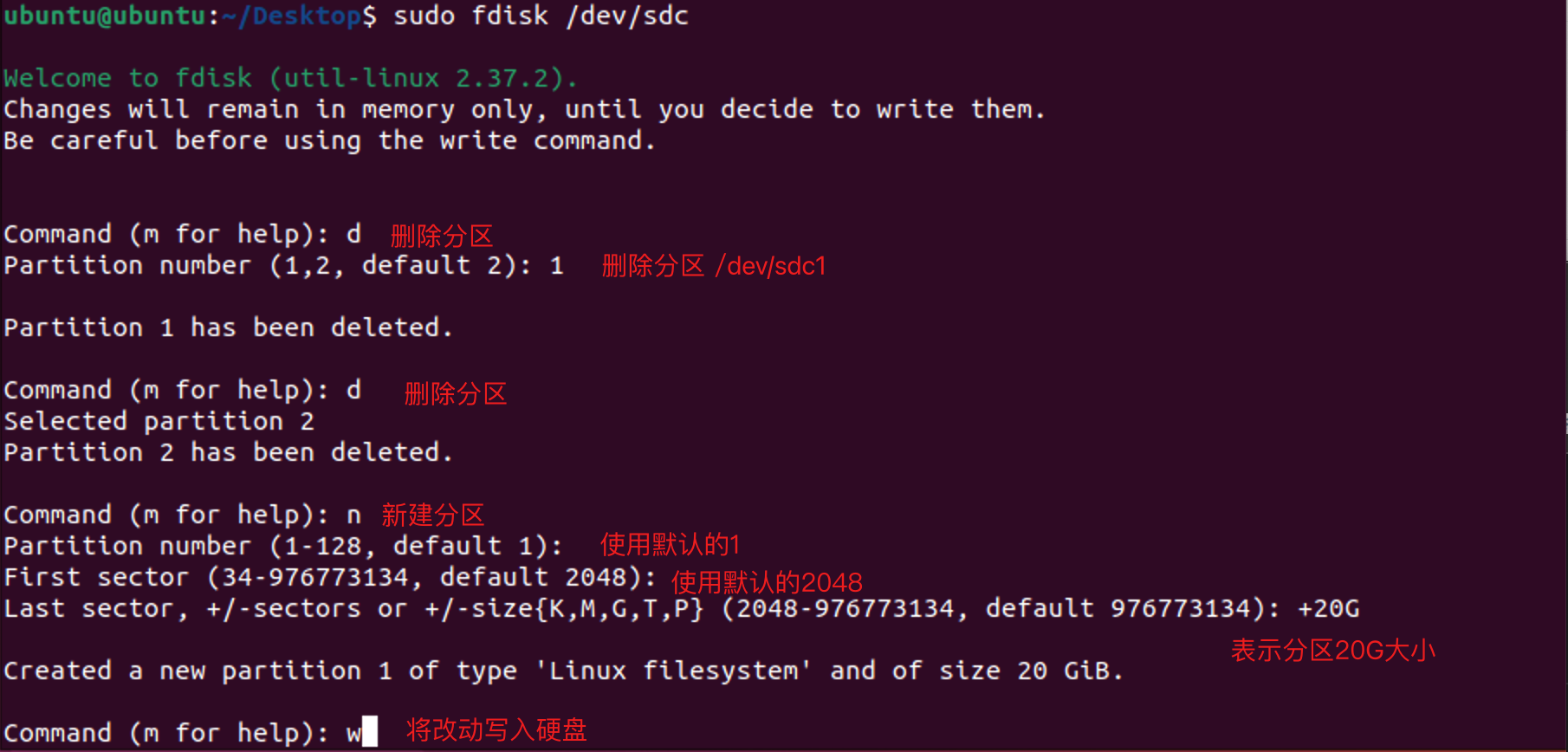Click the 'Selected partition 2' line
The width and height of the screenshot is (1568, 752).
pos(159,421)
